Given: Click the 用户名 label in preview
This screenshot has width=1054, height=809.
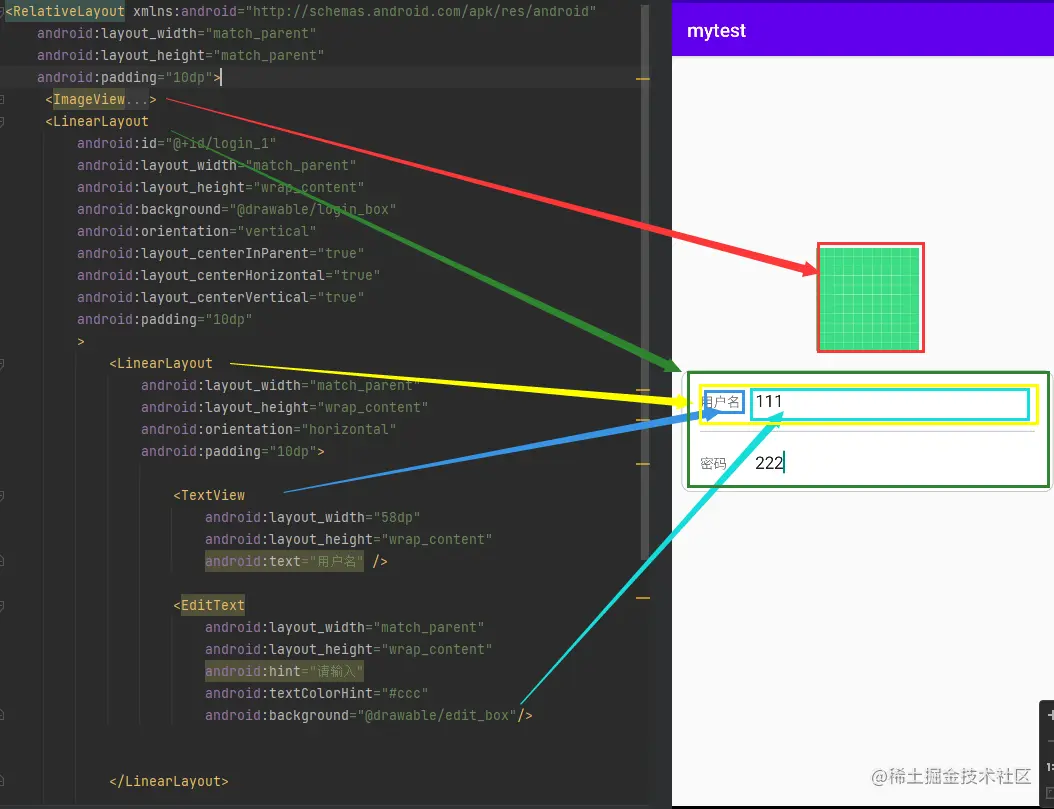Looking at the screenshot, I should point(721,402).
